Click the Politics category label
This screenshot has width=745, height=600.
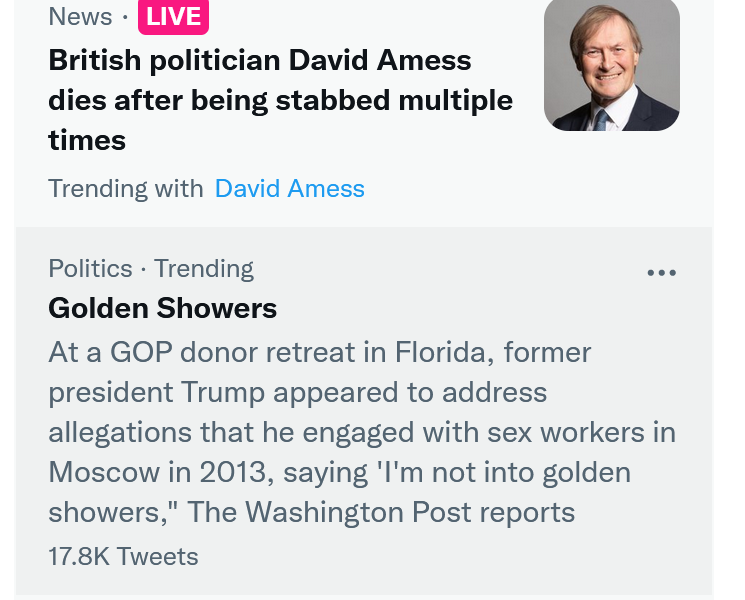coord(90,268)
